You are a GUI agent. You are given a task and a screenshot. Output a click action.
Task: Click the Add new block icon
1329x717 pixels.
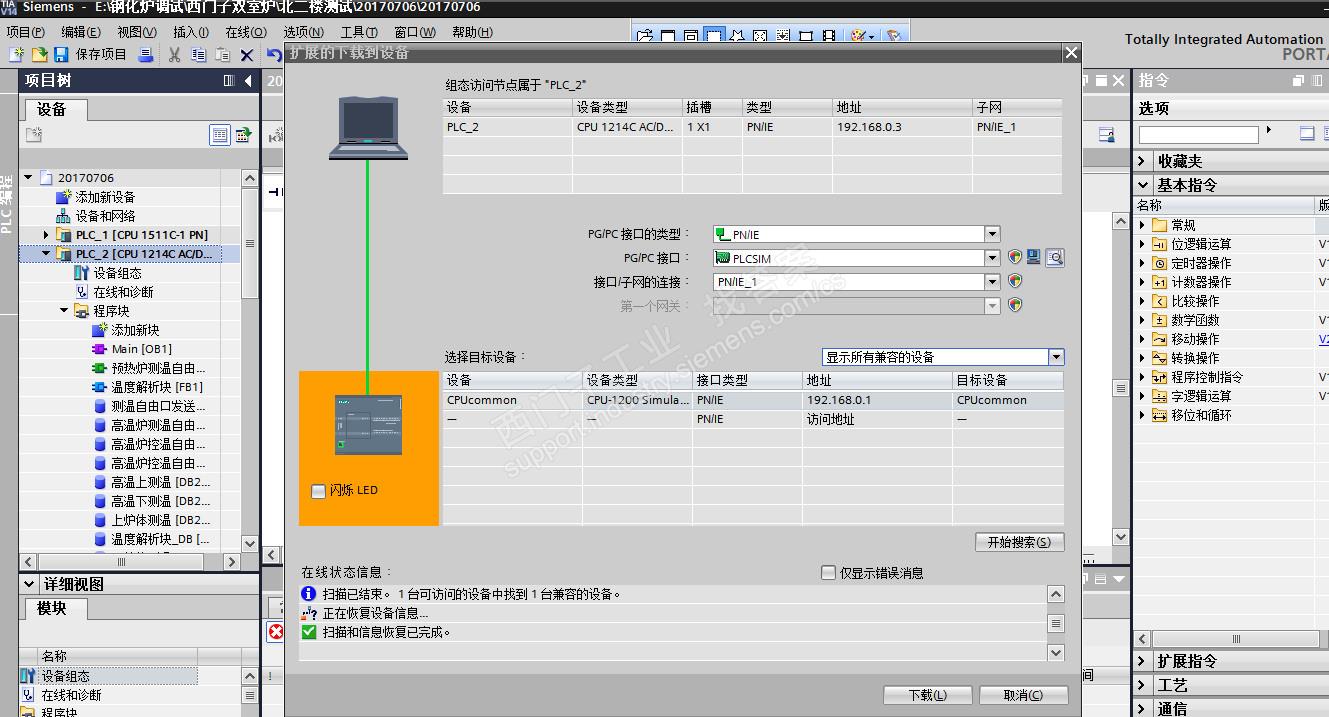click(x=99, y=330)
